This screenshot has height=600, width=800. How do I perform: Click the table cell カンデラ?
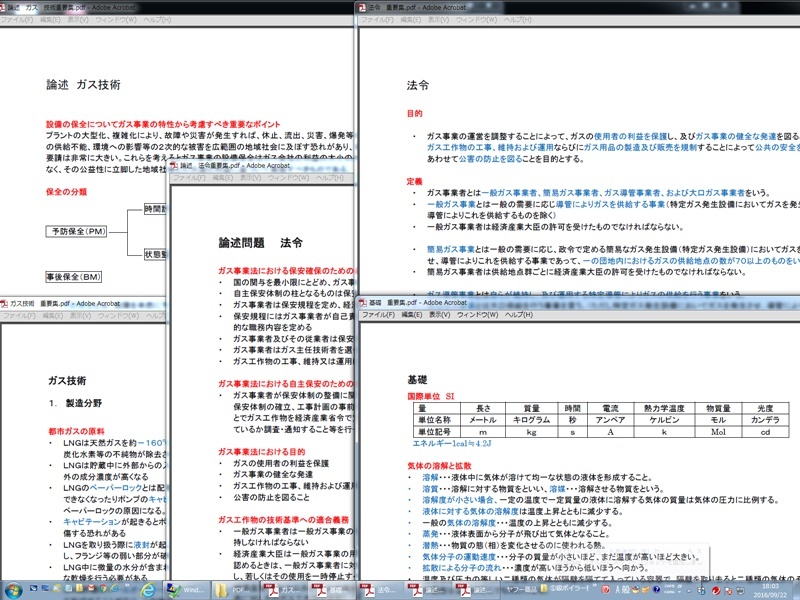pyautogui.click(x=765, y=420)
